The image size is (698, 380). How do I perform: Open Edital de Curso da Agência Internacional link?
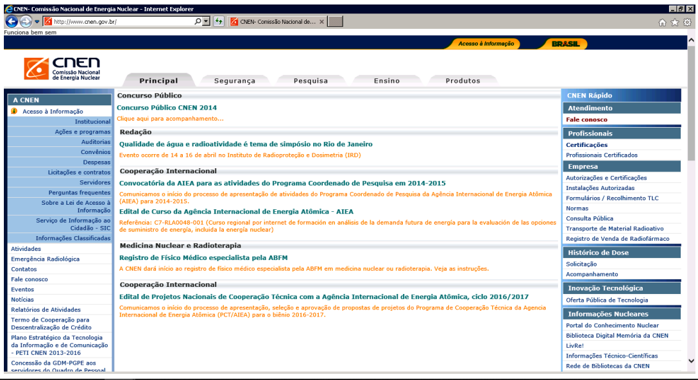point(236,212)
